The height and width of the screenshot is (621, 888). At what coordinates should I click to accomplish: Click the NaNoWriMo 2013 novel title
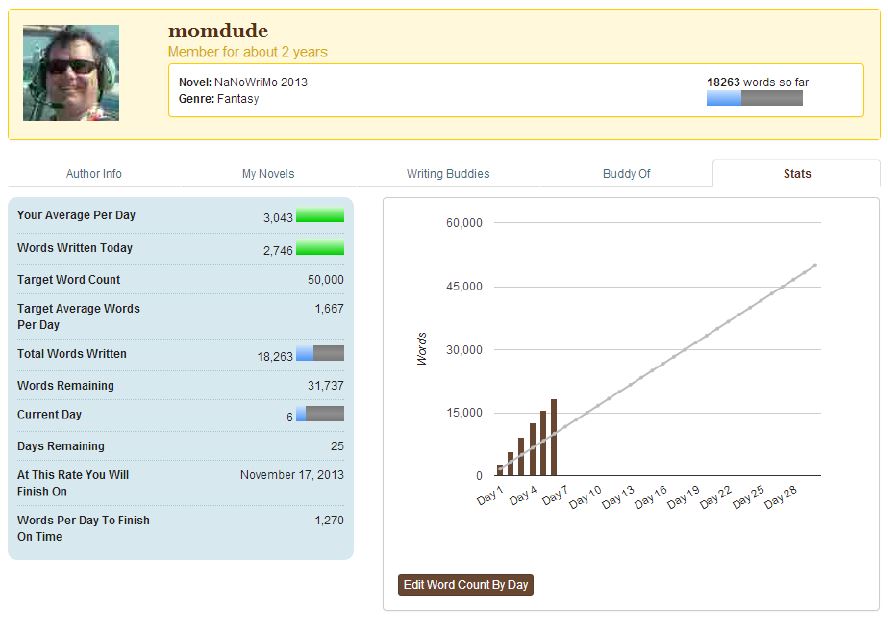[x=261, y=82]
